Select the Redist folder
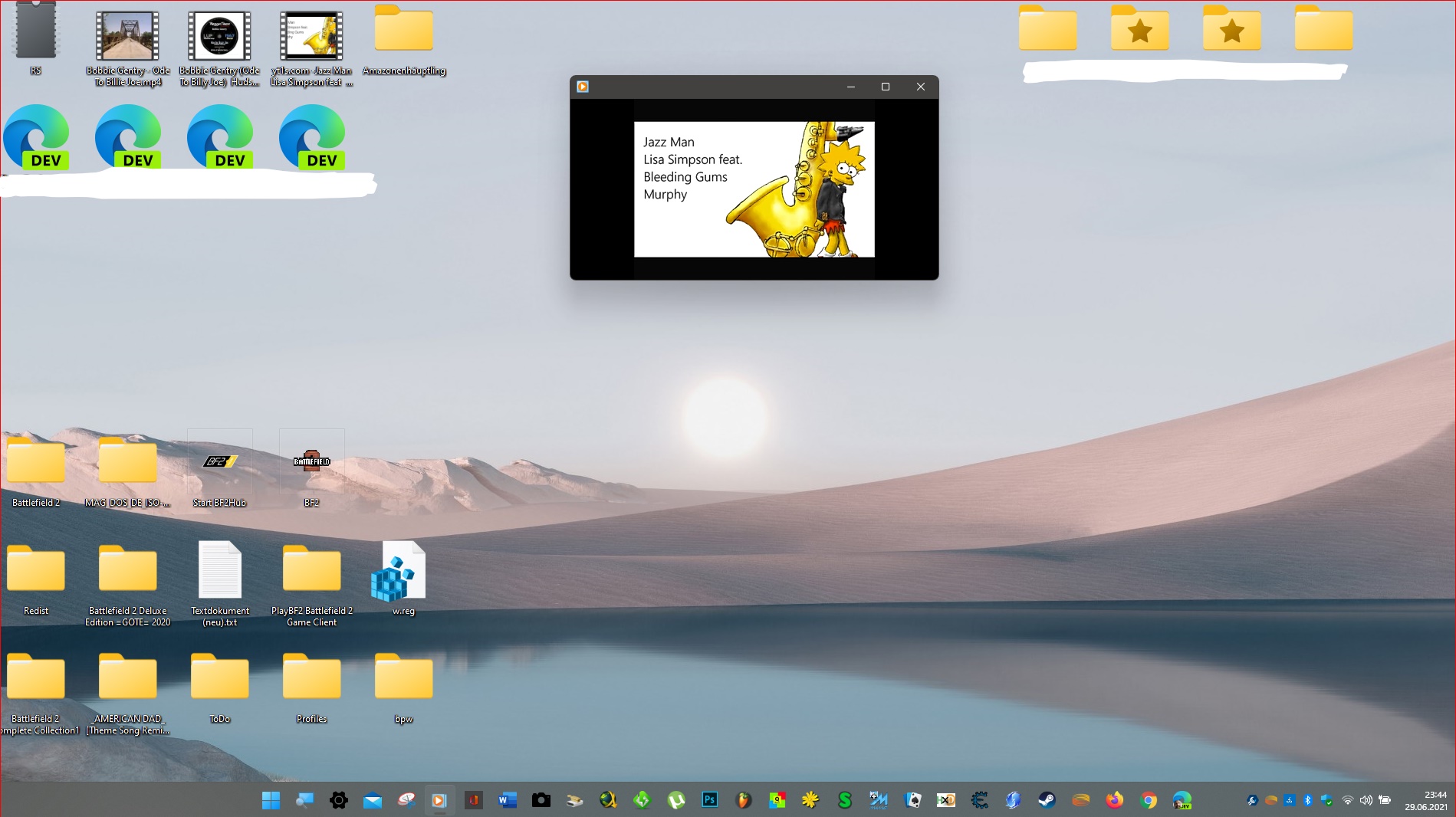1456x817 pixels. click(36, 579)
